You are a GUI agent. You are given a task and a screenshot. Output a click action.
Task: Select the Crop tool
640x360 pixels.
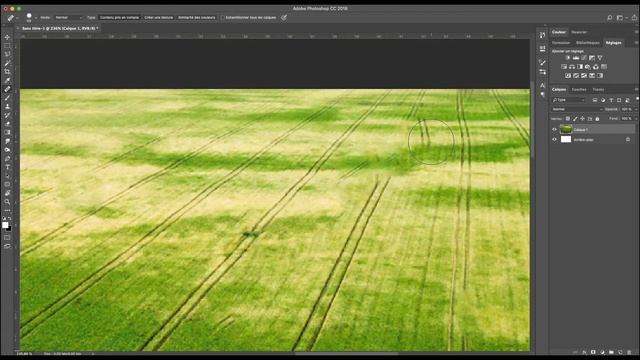7,71
